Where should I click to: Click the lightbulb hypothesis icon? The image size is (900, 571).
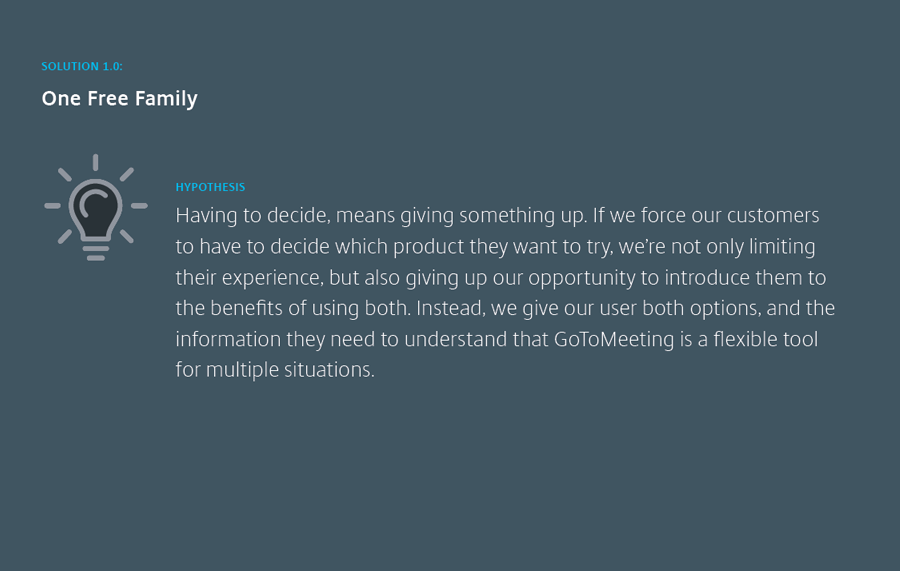(96, 207)
